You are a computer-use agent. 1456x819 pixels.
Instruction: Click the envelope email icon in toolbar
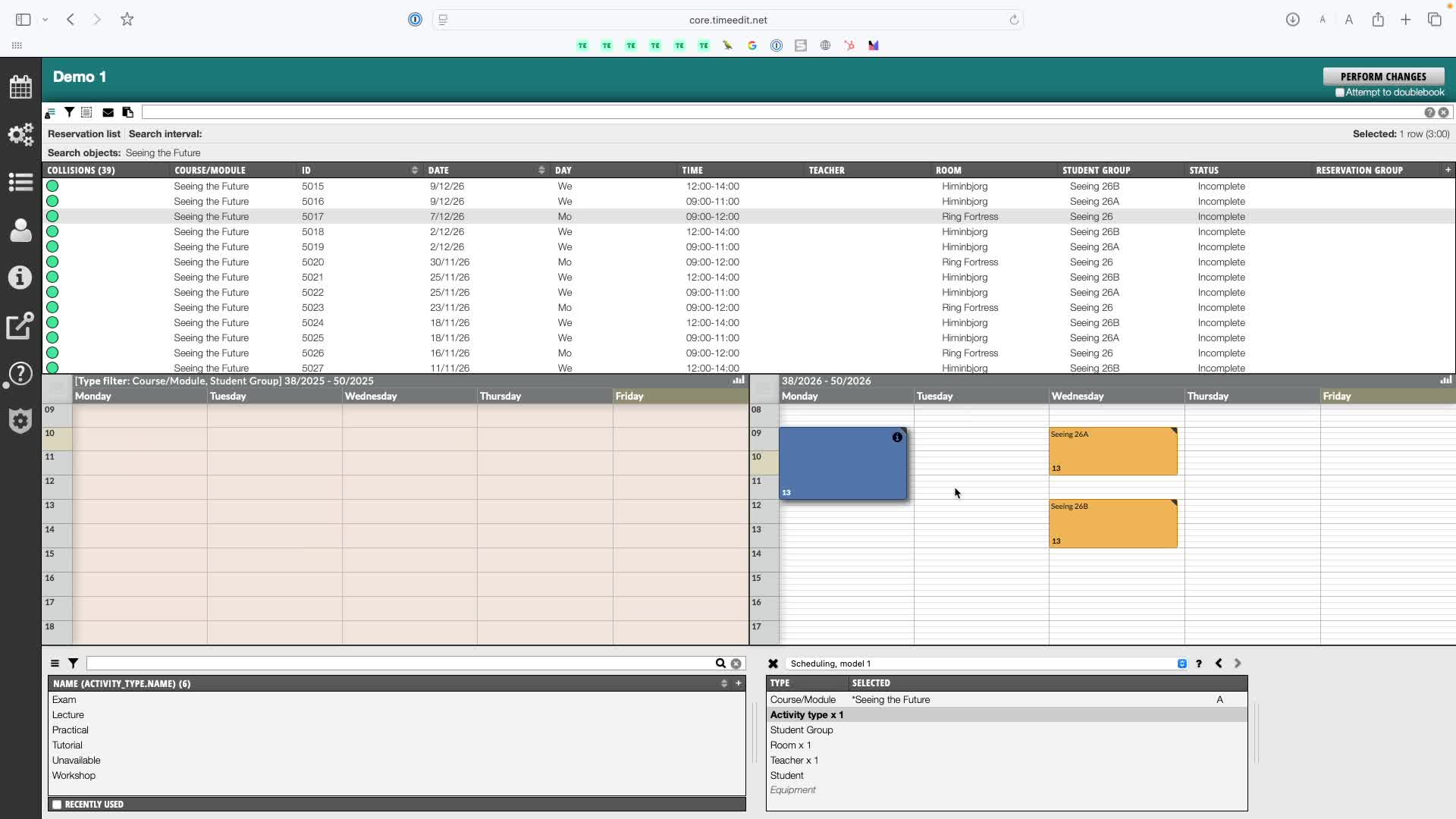click(x=108, y=112)
